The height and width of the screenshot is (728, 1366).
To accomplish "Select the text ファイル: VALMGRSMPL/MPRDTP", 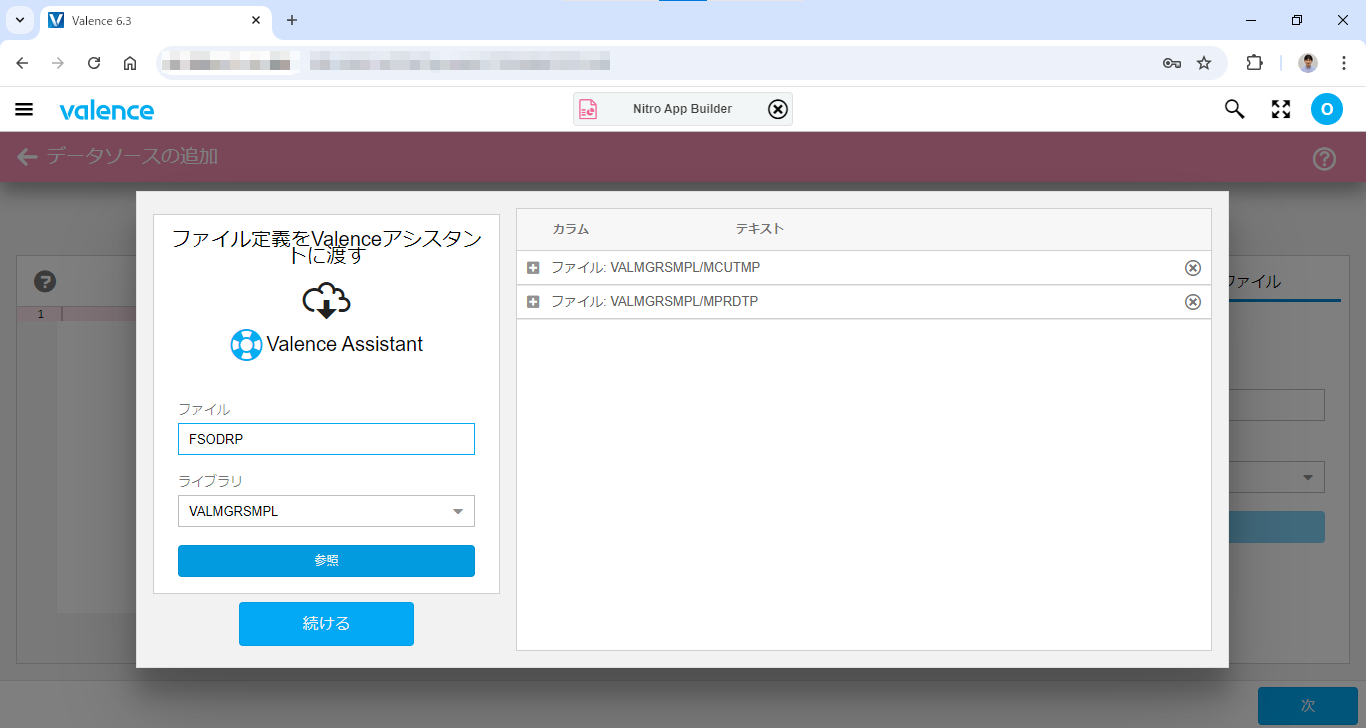I will [x=655, y=302].
